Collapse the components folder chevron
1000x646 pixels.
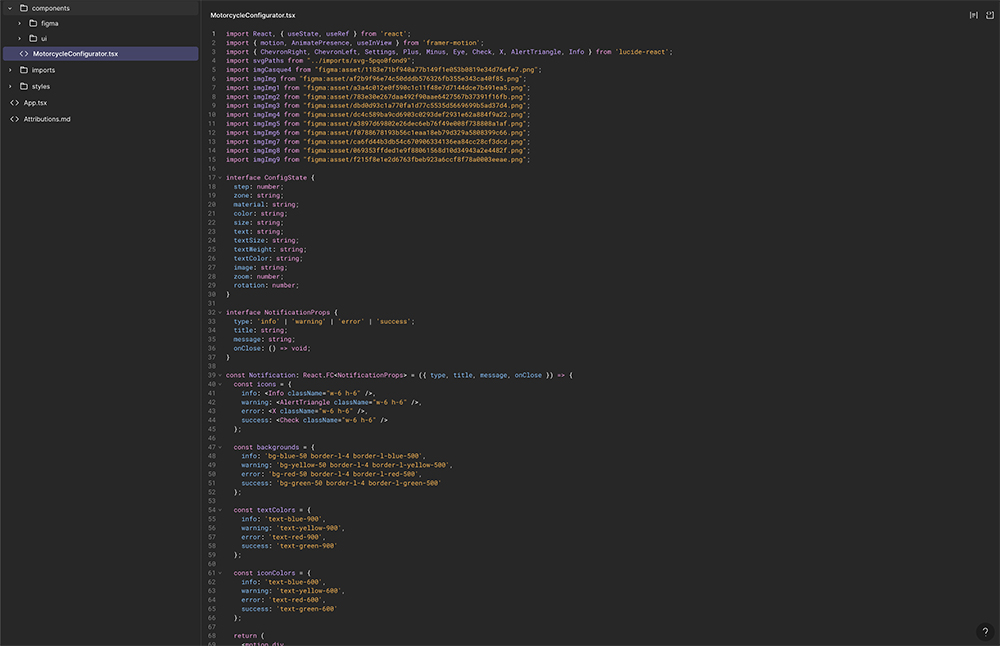[10, 8]
